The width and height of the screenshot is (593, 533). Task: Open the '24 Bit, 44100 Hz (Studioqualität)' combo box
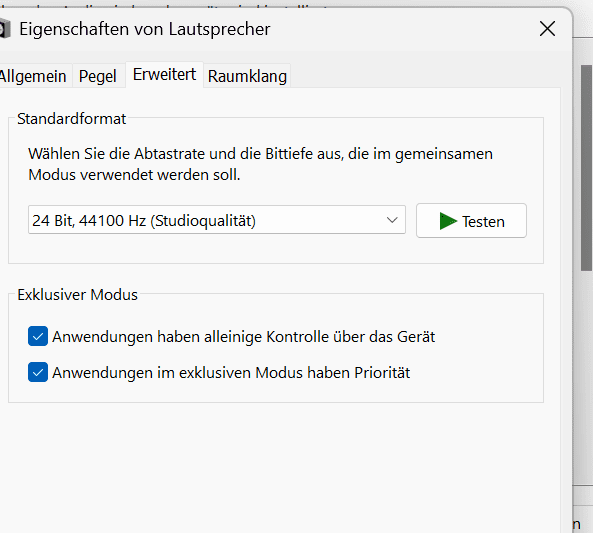pos(217,220)
